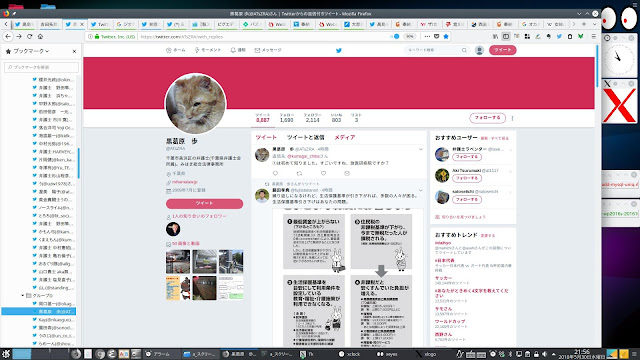This screenshot has height=360, width=640.
Task: Click the taskbar volume speaker icon
Action: coord(544,354)
